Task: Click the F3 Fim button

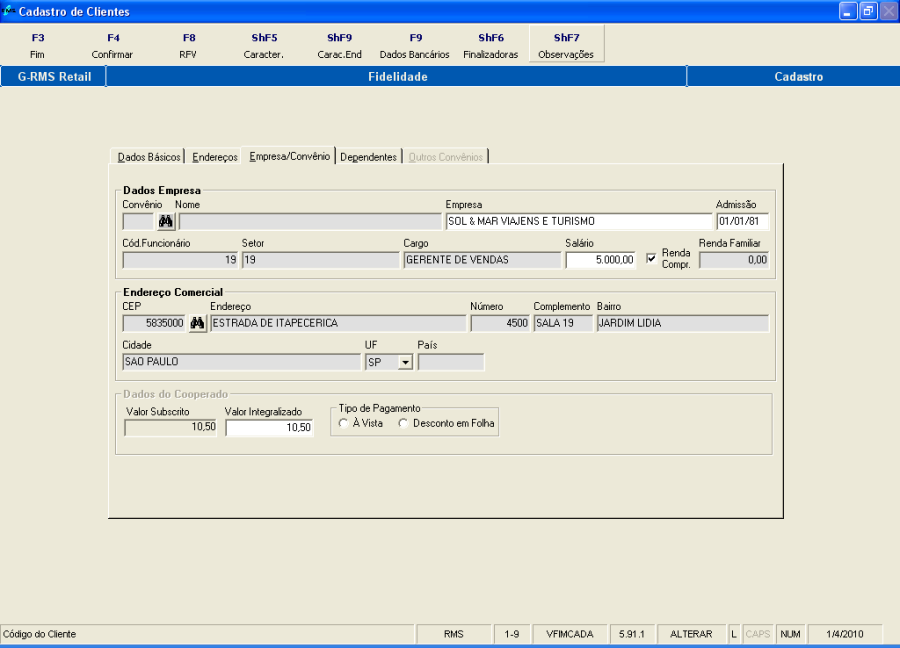Action: pos(37,46)
